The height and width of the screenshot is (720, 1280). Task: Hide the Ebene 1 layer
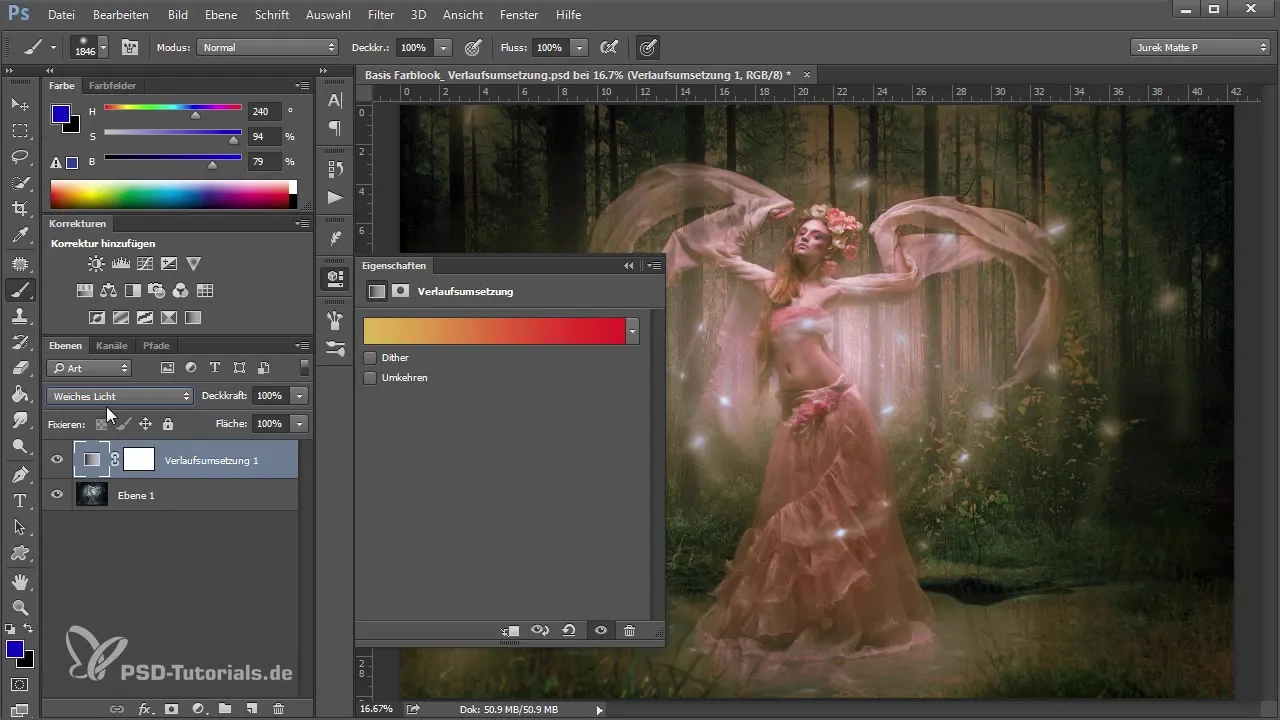pos(57,495)
